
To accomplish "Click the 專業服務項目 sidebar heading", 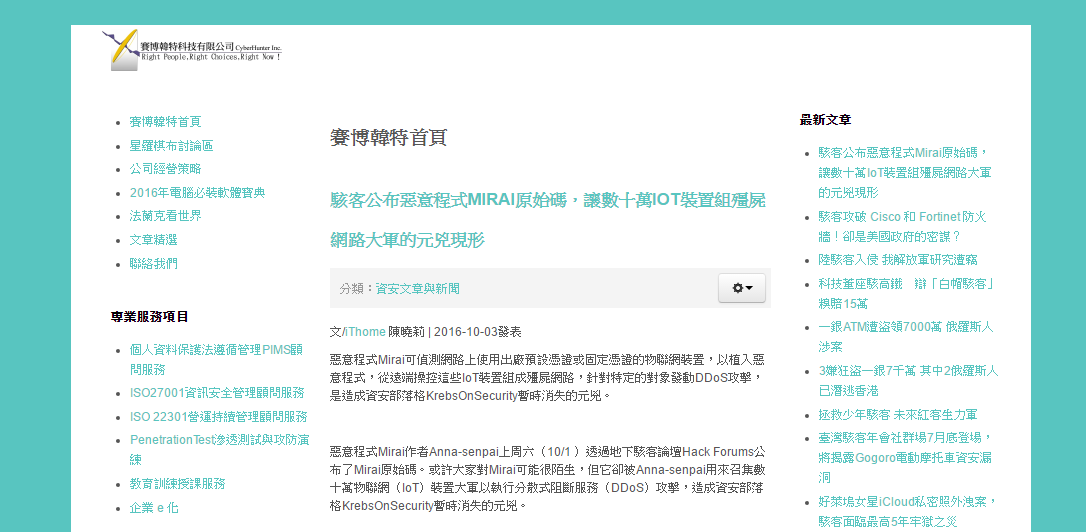I will coord(150,317).
